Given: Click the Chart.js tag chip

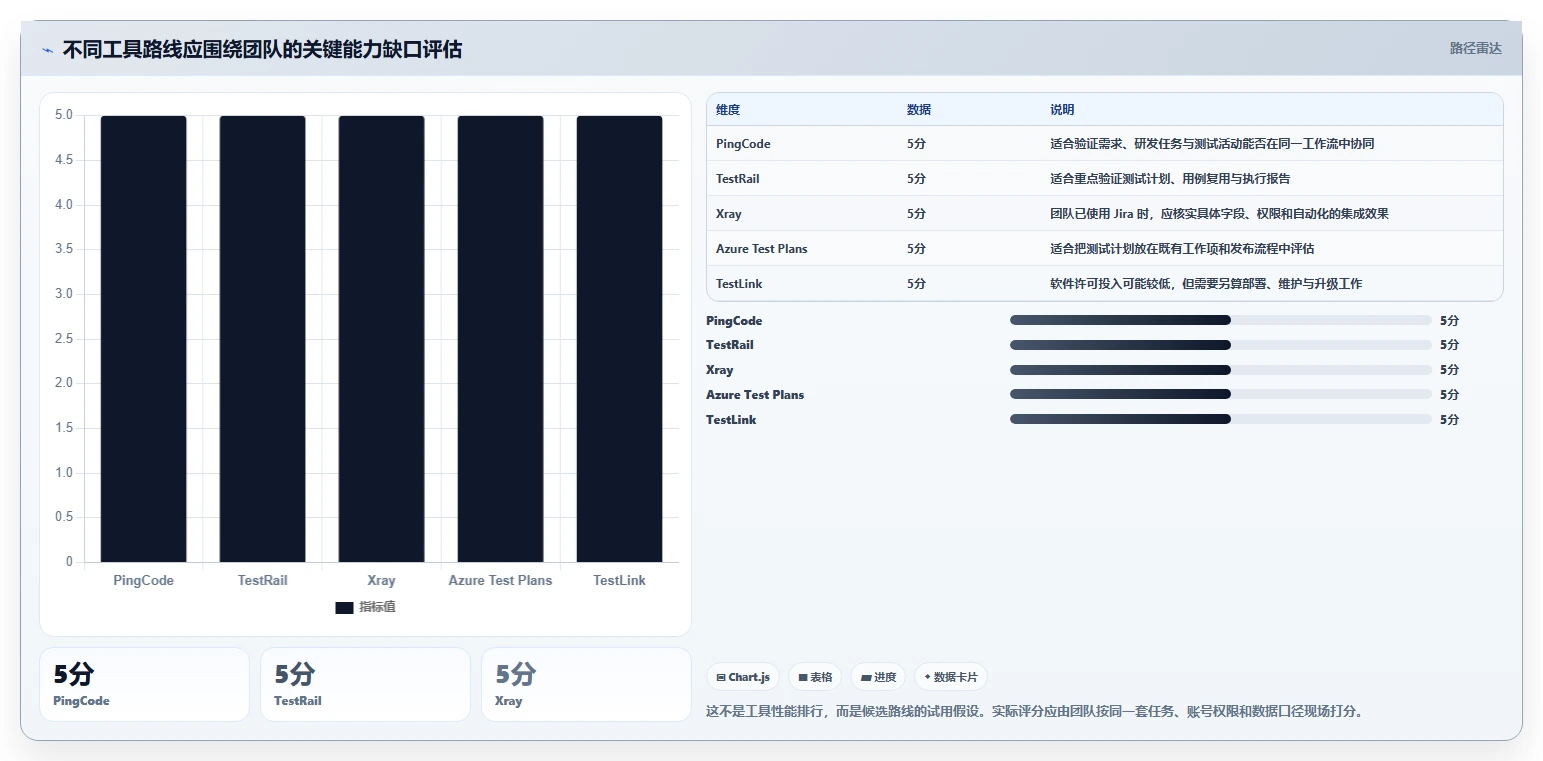Looking at the screenshot, I should [743, 677].
